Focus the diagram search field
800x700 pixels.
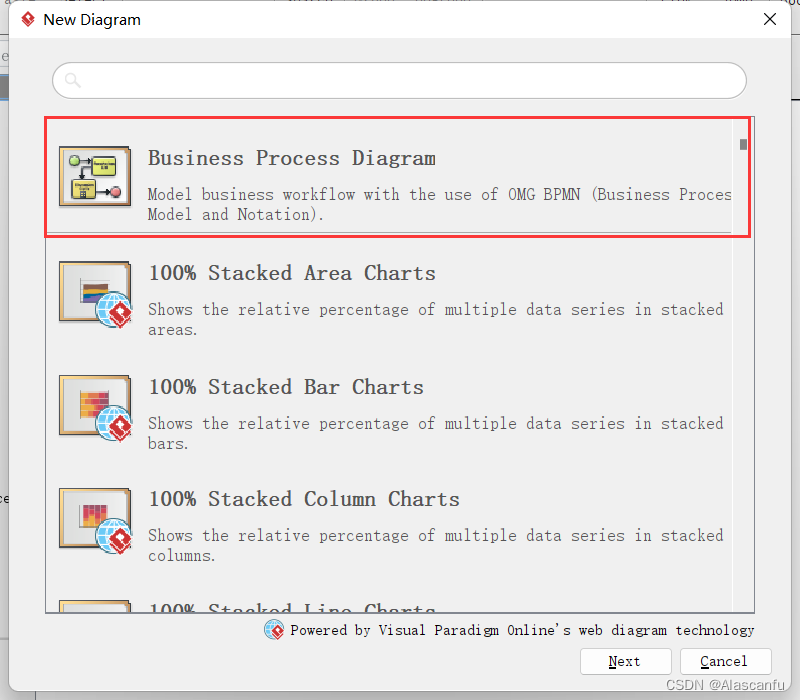(x=399, y=81)
